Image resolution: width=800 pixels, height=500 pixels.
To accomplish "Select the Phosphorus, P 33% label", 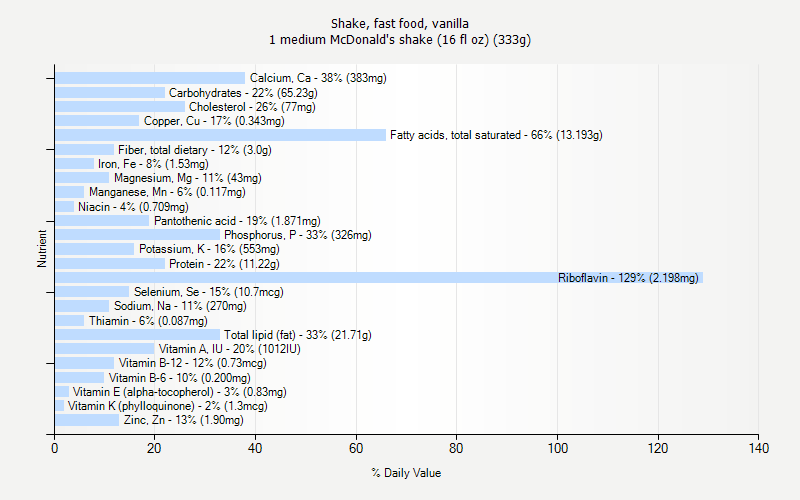I will pyautogui.click(x=297, y=235).
